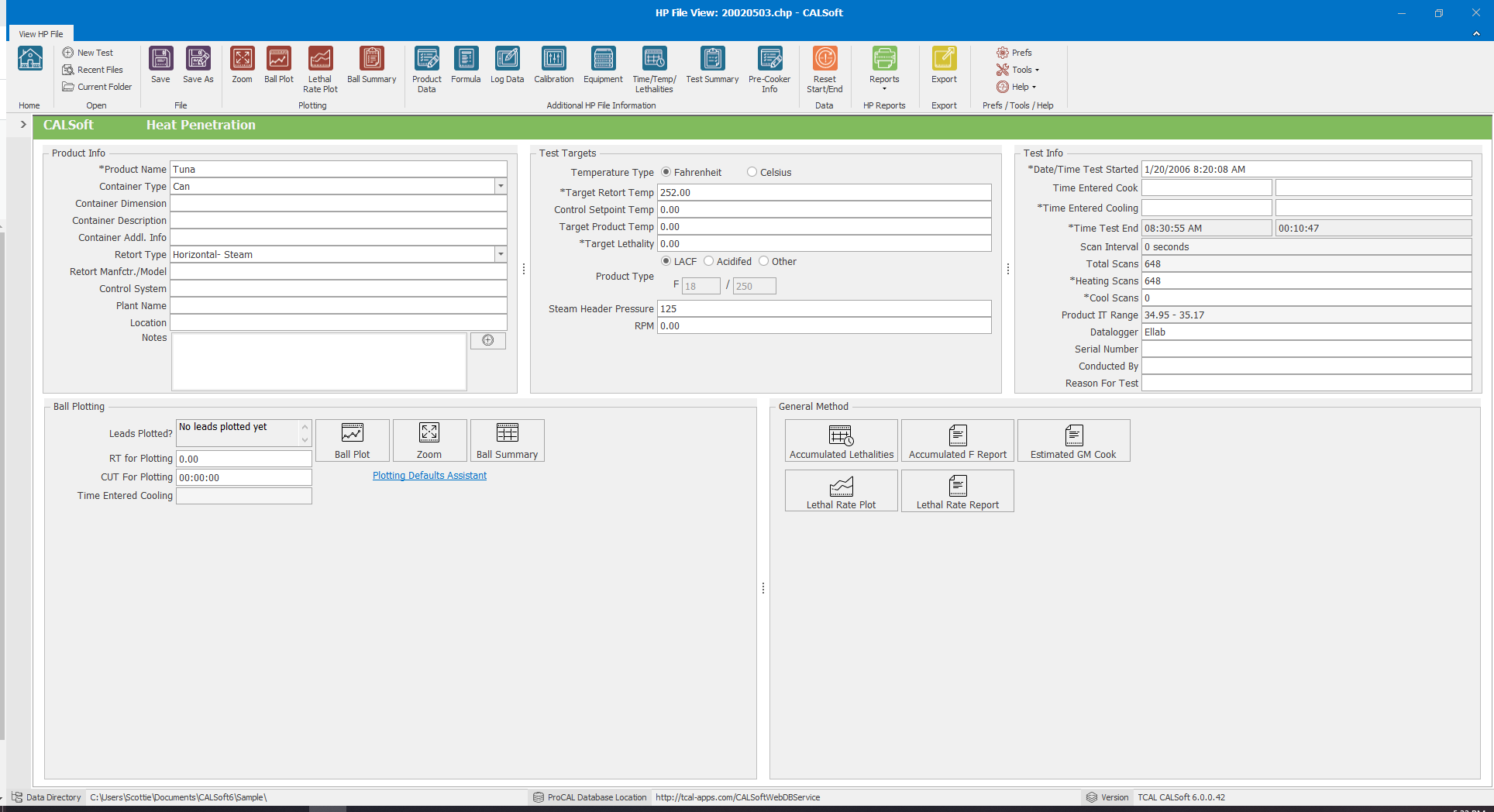
Task: Click the Product Name field
Action: click(338, 169)
